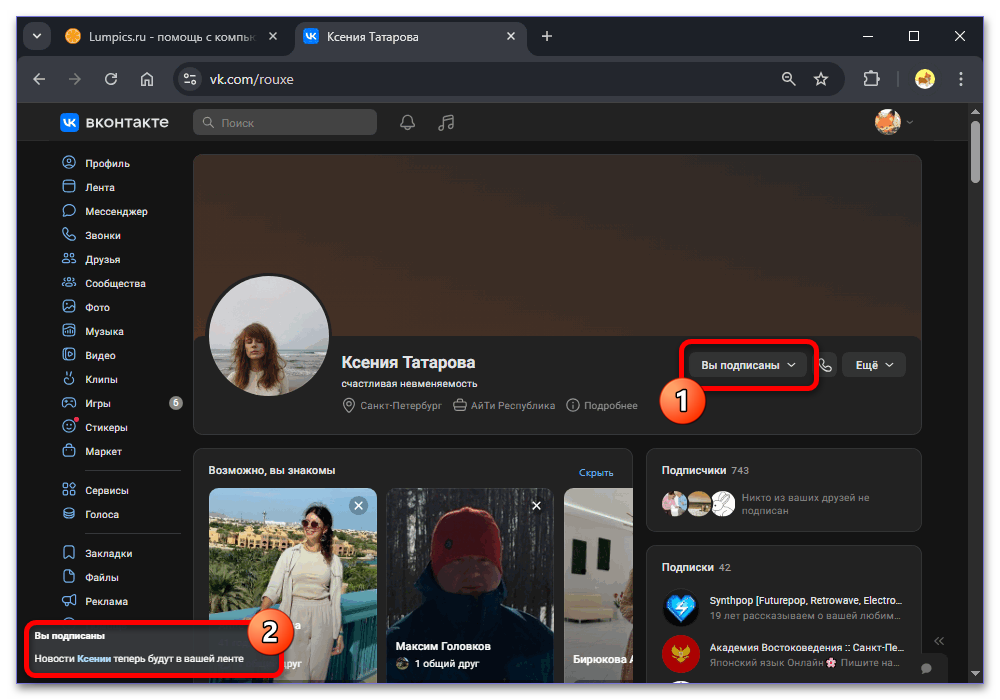Click the 1 общий друг text
1000x700 pixels.
coord(446,664)
